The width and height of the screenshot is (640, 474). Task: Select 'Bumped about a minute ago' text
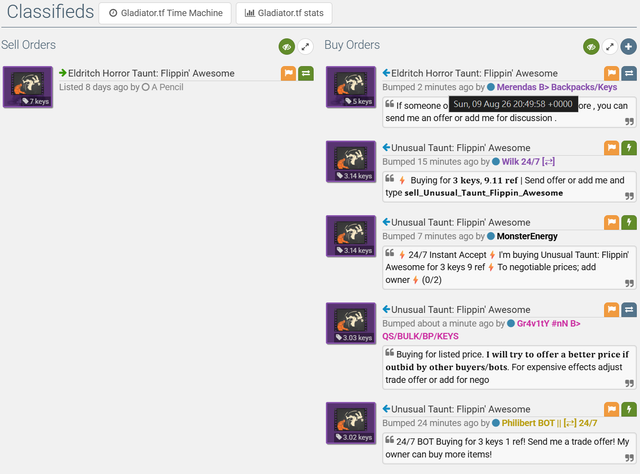[x=438, y=323]
